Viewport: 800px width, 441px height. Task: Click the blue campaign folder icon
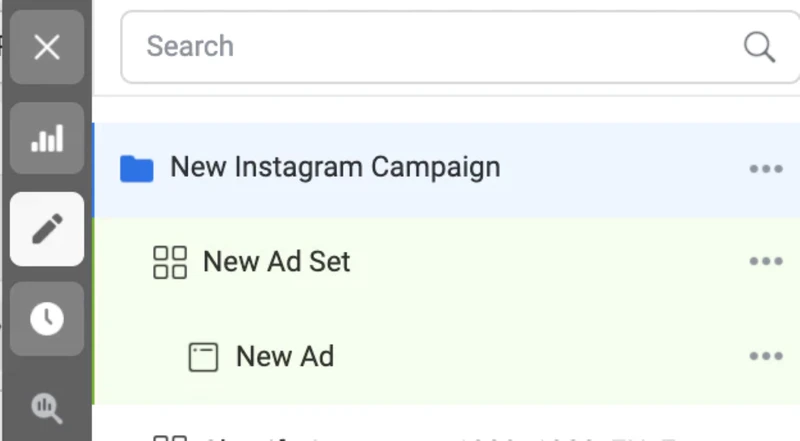(x=137, y=168)
